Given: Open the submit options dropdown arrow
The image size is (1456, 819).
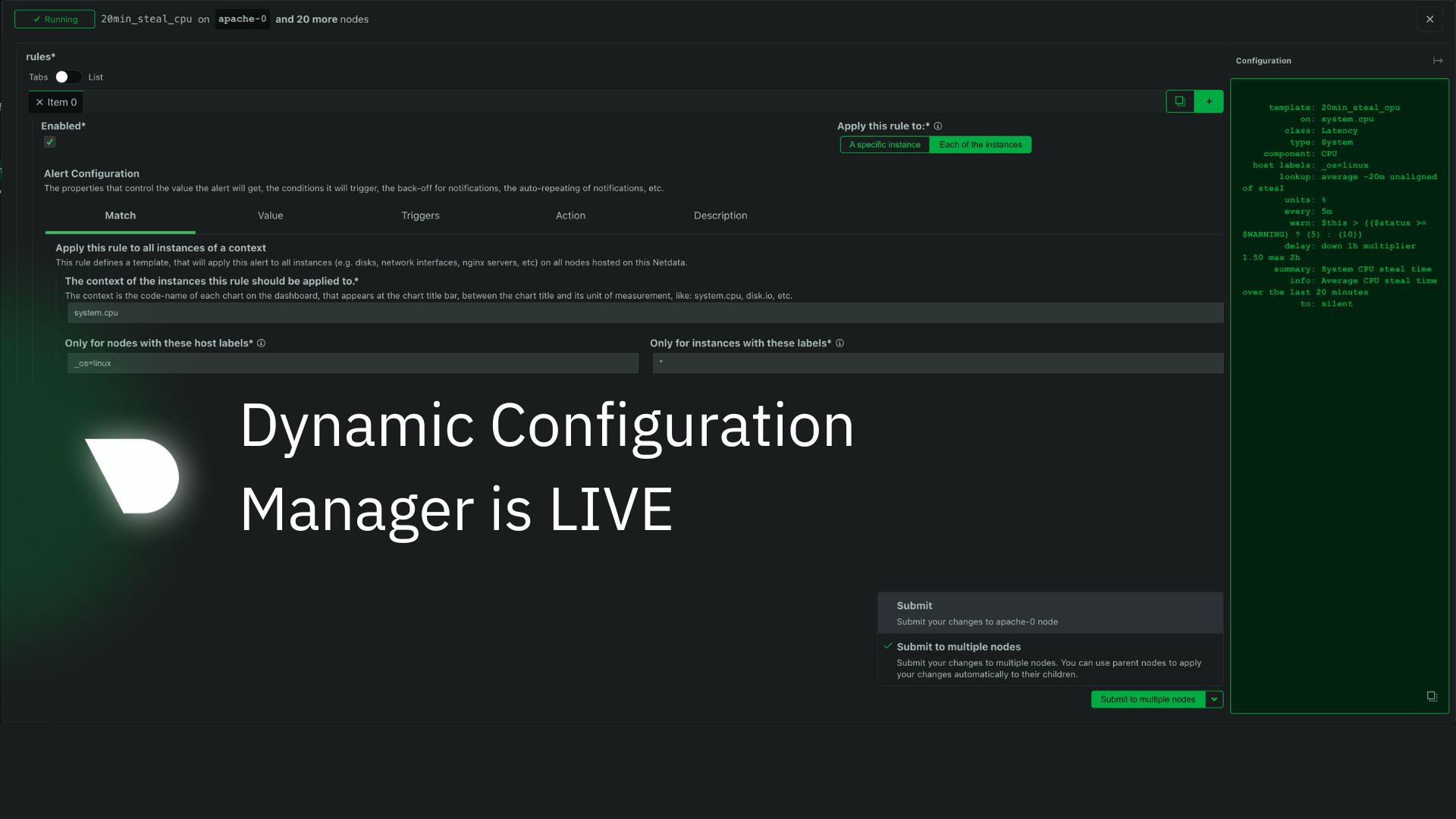Looking at the screenshot, I should 1214,699.
